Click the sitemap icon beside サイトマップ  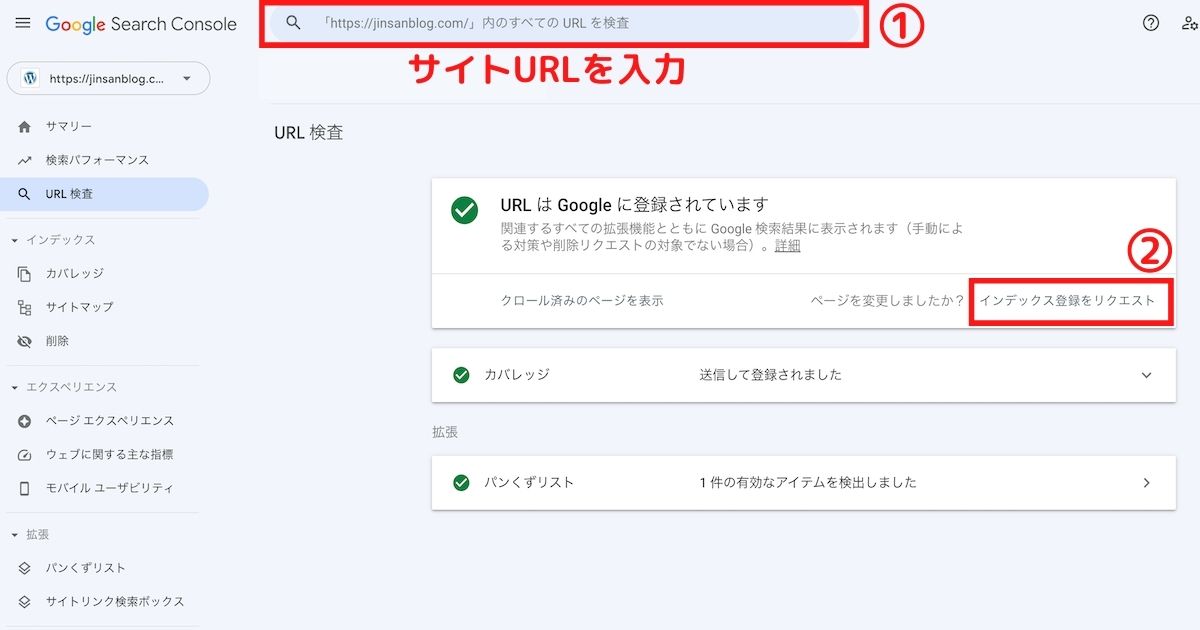[25, 307]
